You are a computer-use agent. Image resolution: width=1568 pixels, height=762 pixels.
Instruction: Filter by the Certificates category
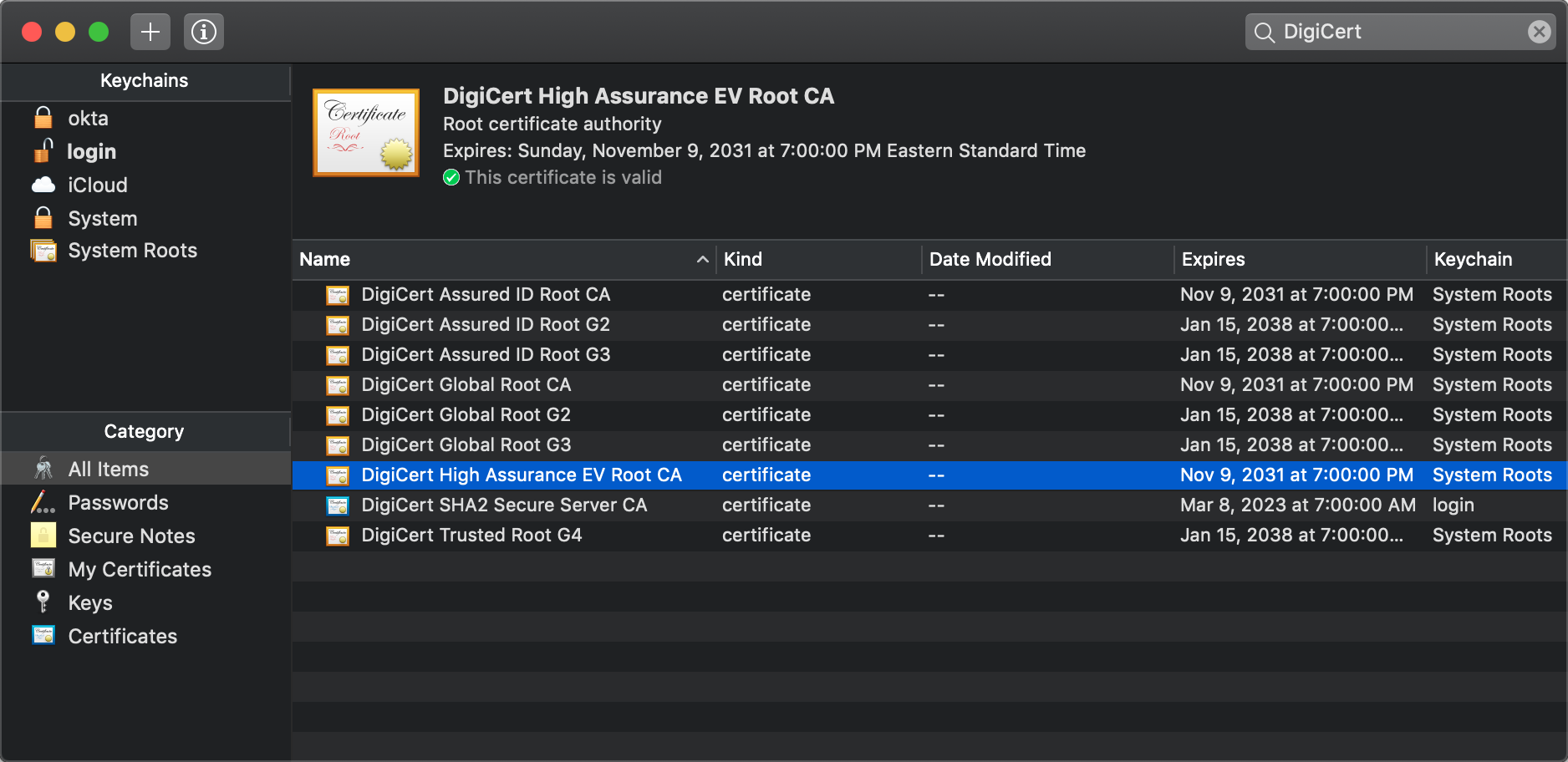click(x=123, y=637)
